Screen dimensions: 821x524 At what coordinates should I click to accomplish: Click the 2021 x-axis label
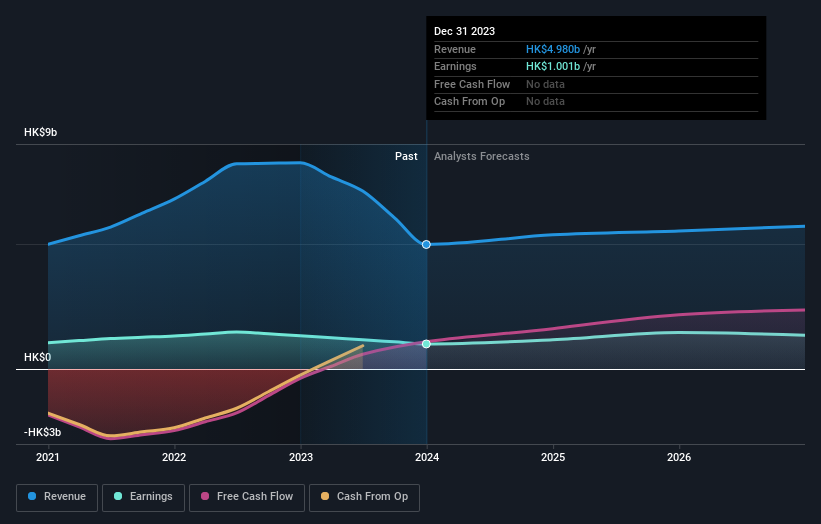point(48,458)
